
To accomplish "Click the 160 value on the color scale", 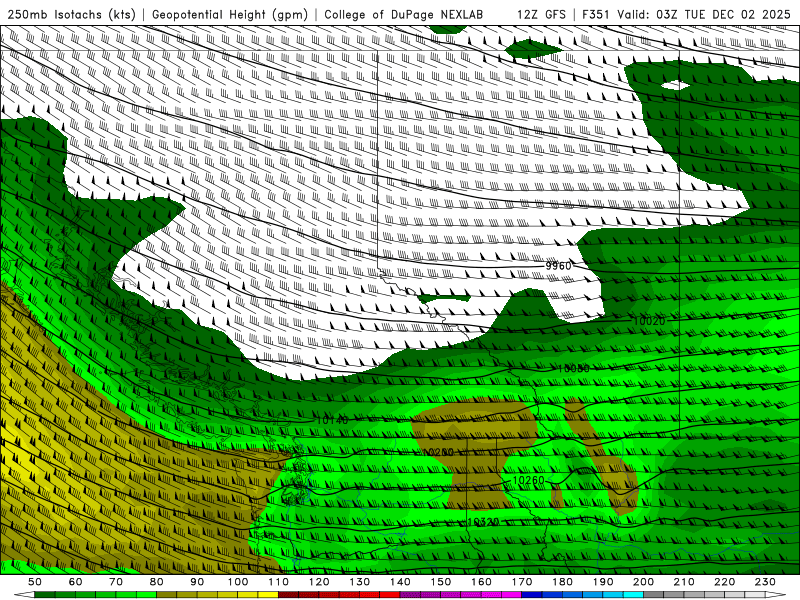I will pos(481,582).
